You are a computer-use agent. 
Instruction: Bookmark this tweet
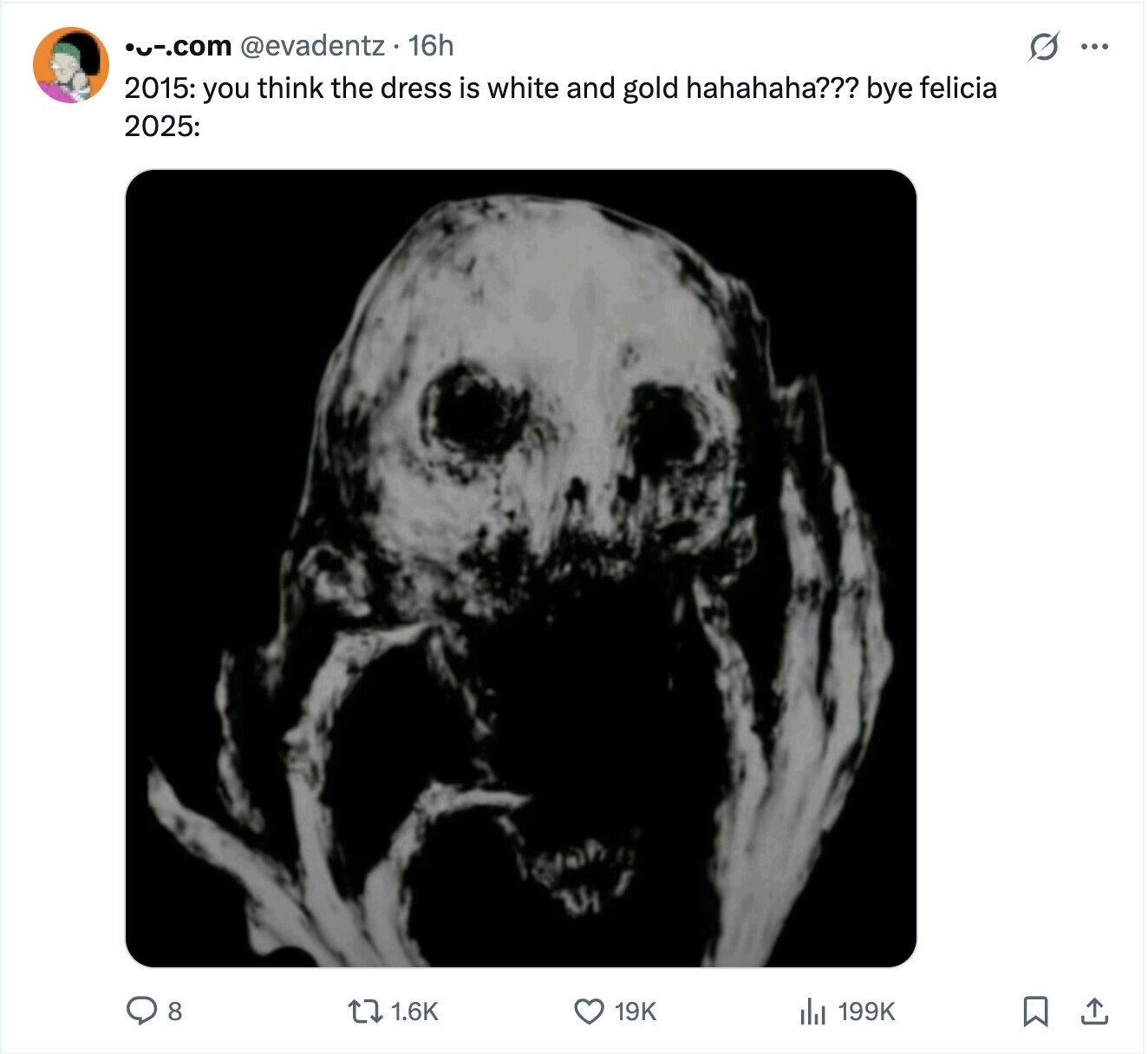point(1035,1011)
